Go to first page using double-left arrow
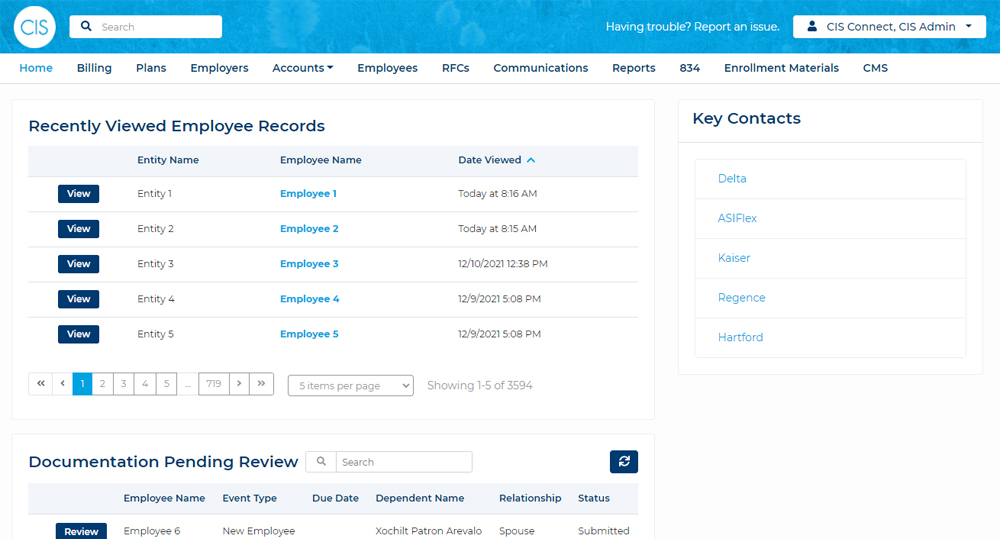 pos(40,384)
